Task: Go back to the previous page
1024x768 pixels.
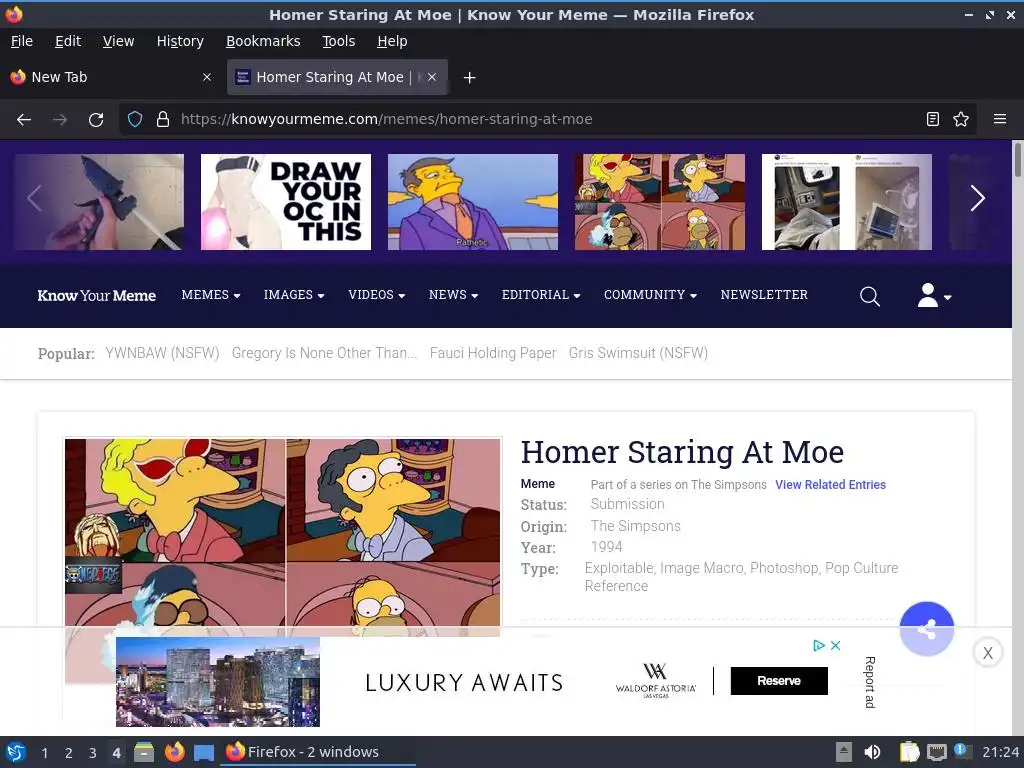Action: 24,120
